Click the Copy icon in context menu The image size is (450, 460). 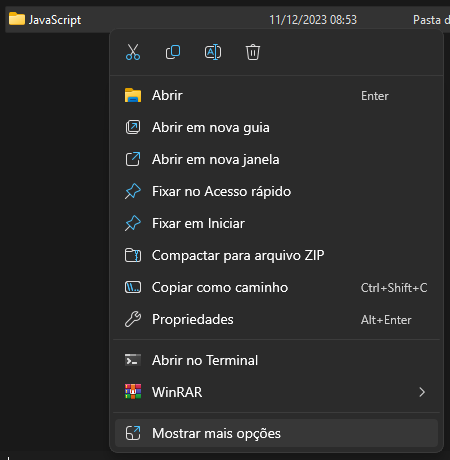[x=173, y=52]
